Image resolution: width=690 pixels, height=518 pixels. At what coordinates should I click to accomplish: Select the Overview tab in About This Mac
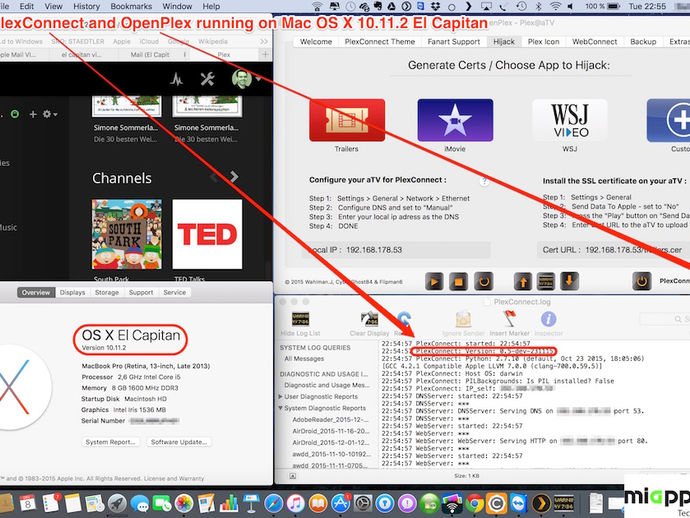click(36, 293)
